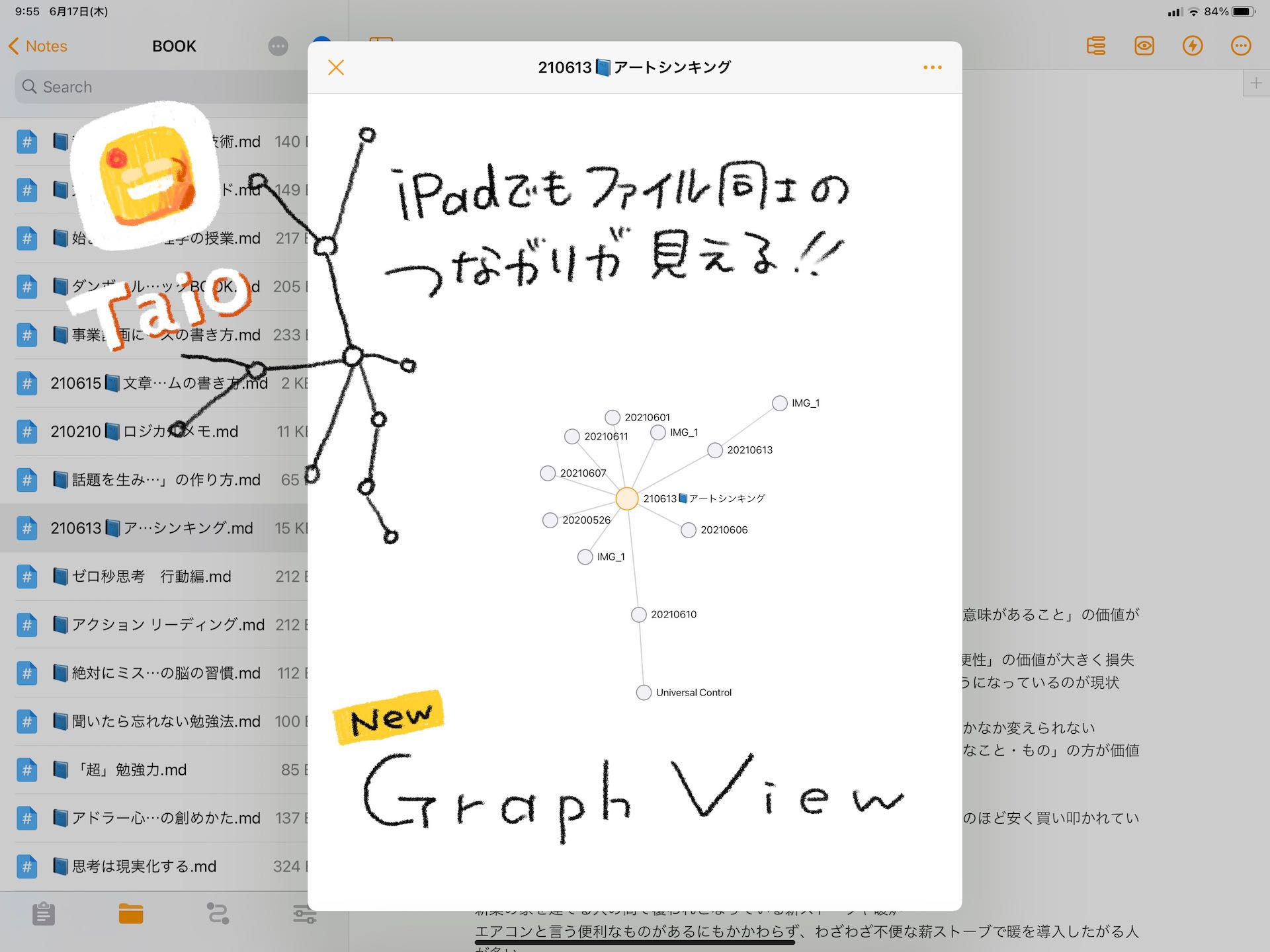Open clipboard tab in bottom bar
Viewport: 1270px width, 952px height.
tap(44, 914)
